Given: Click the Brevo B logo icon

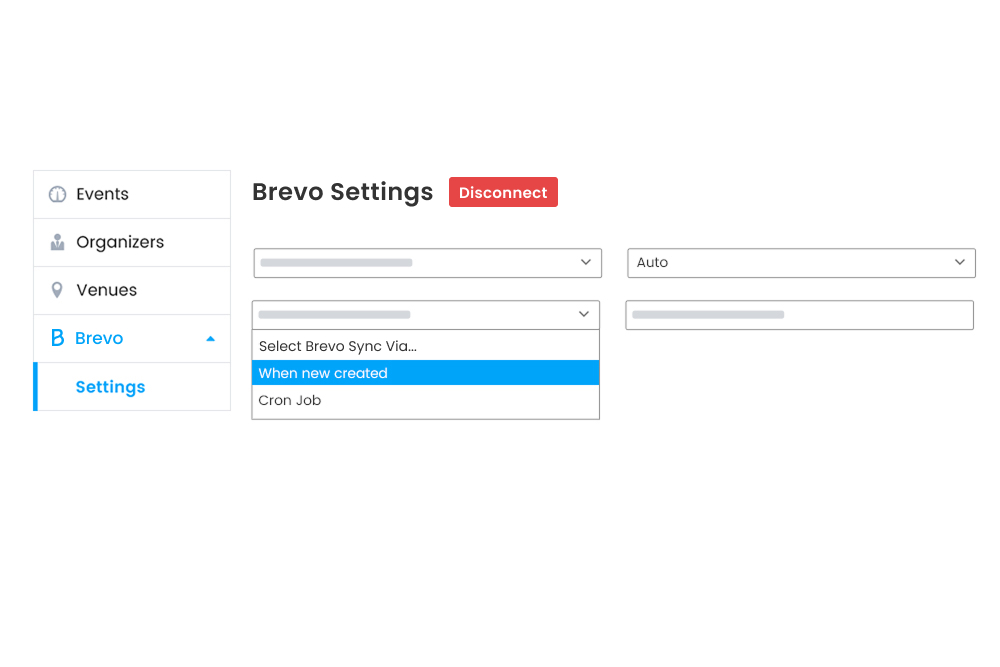Looking at the screenshot, I should (x=57, y=338).
